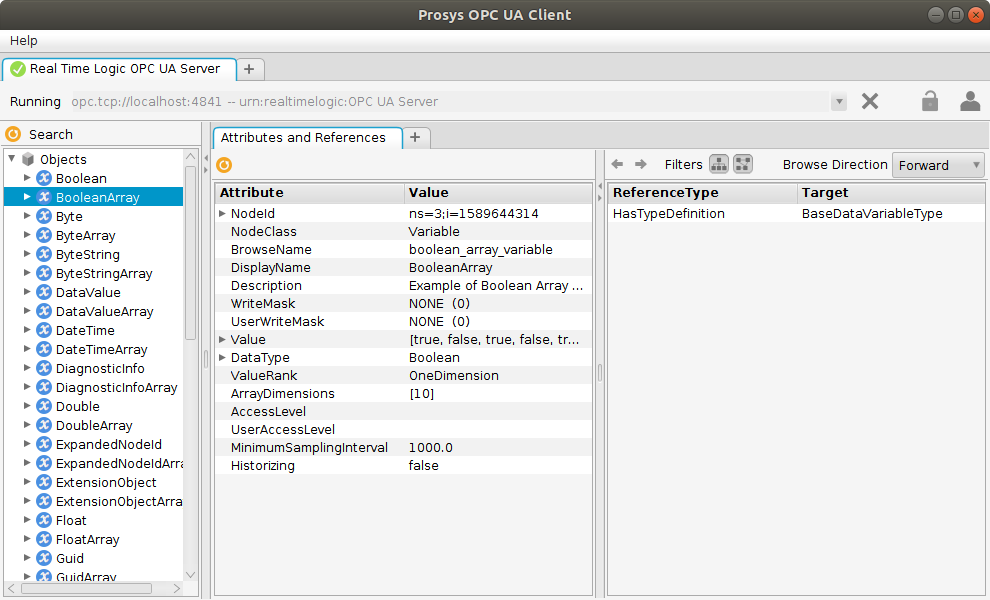Click the DiagnosticInfo node variable icon
990x600 pixels.
44,368
